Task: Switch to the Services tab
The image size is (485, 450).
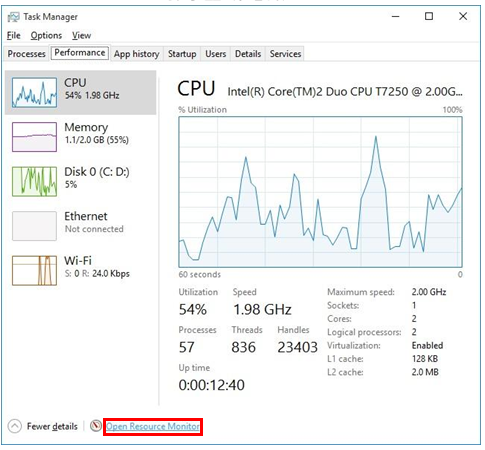Action: tap(285, 54)
